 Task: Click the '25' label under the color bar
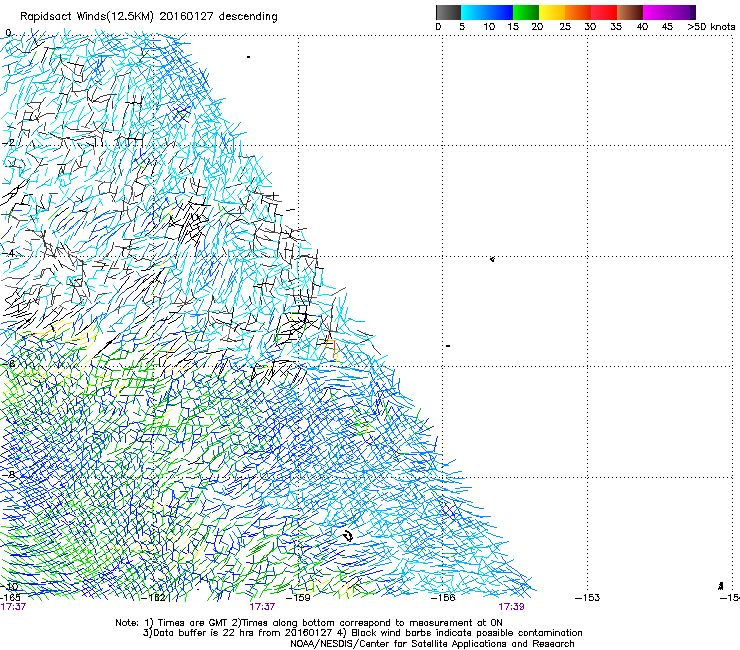coord(565,27)
